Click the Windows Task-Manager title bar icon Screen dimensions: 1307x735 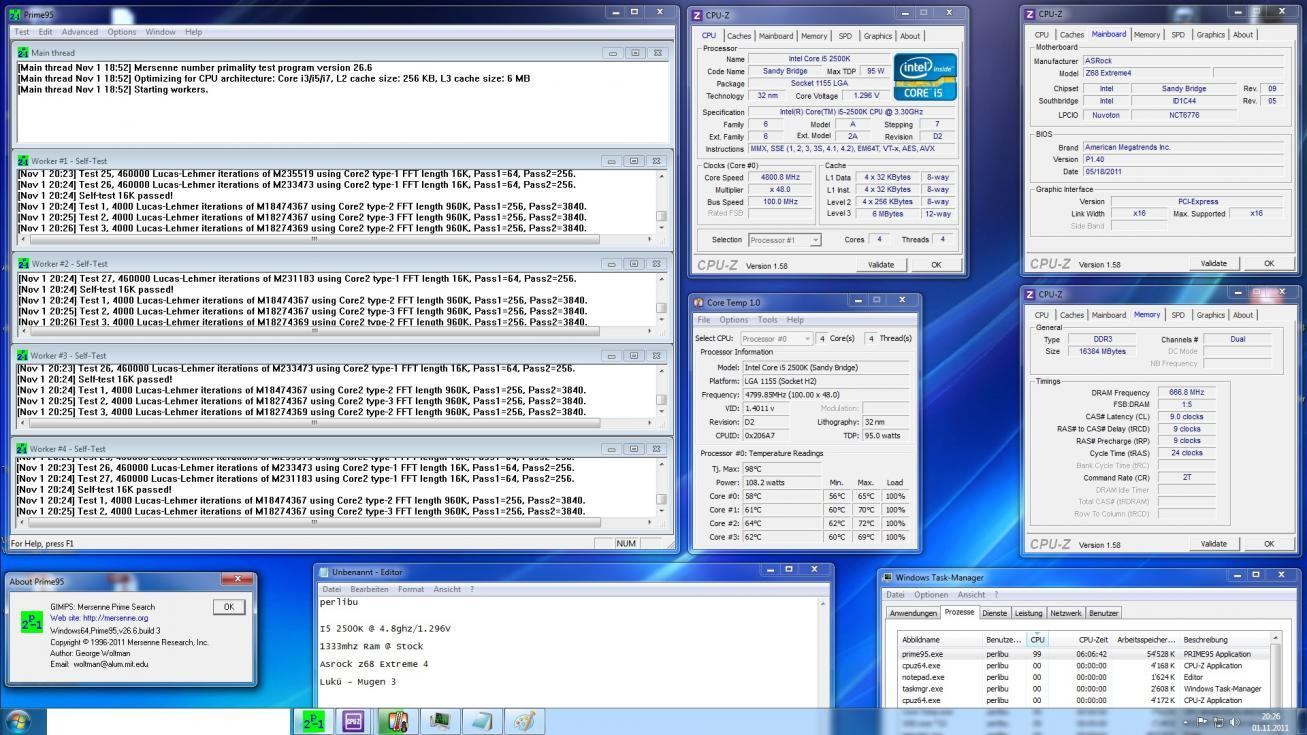coord(888,577)
